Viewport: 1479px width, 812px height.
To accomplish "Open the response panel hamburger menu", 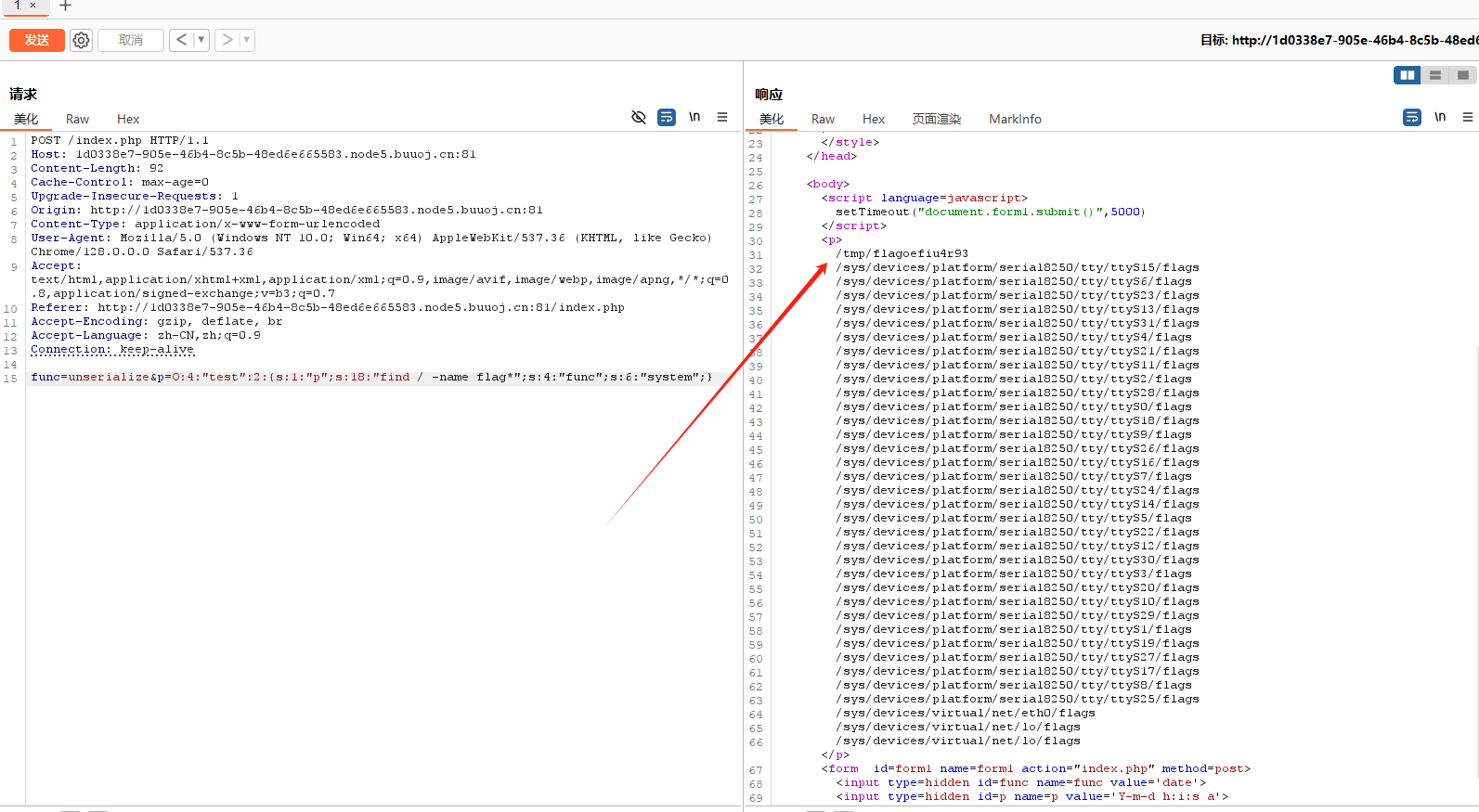I will 1468,117.
